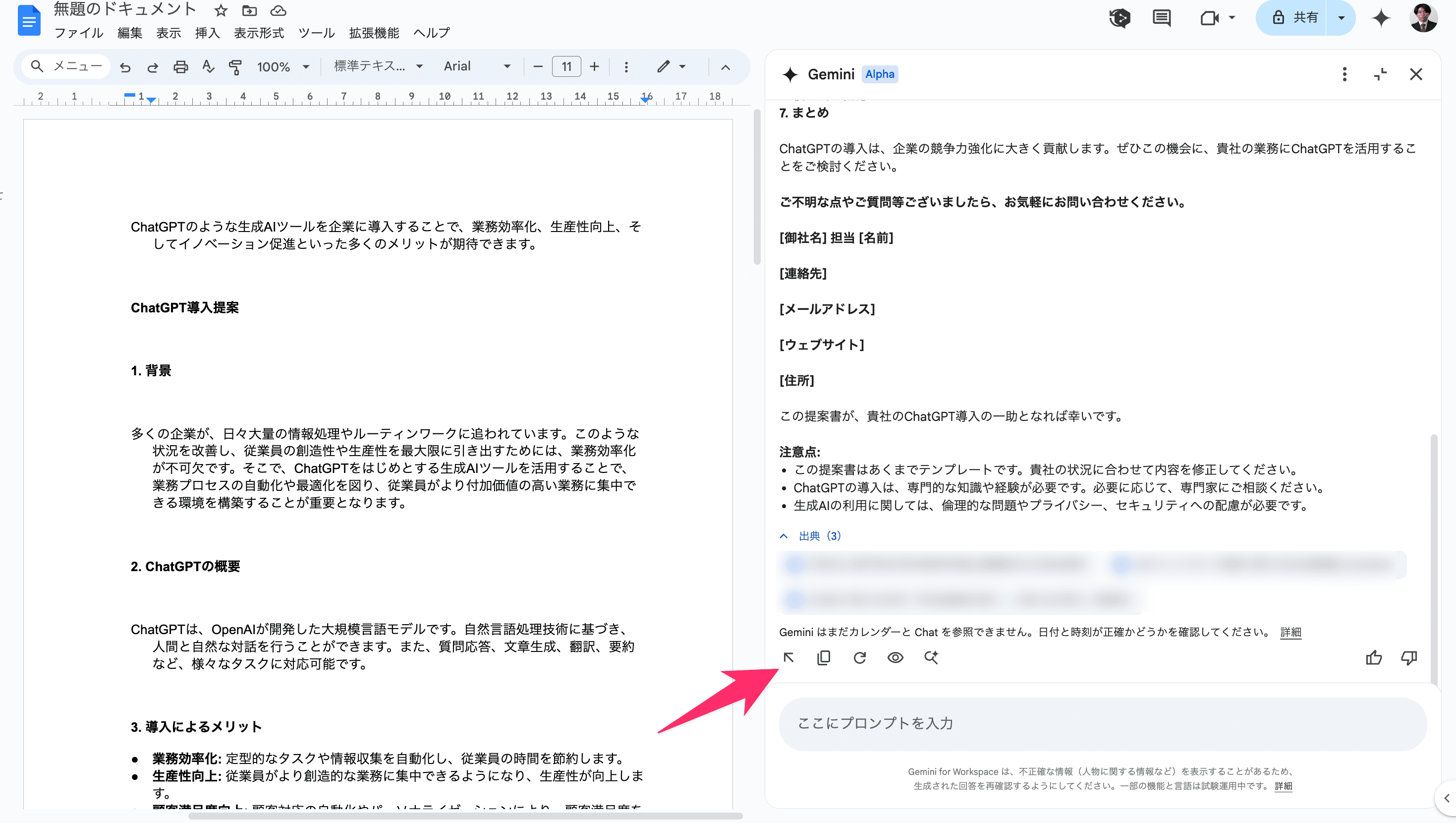Screen dimensions: 1456x823
Task: Click the spell check icon
Action: coord(208,67)
